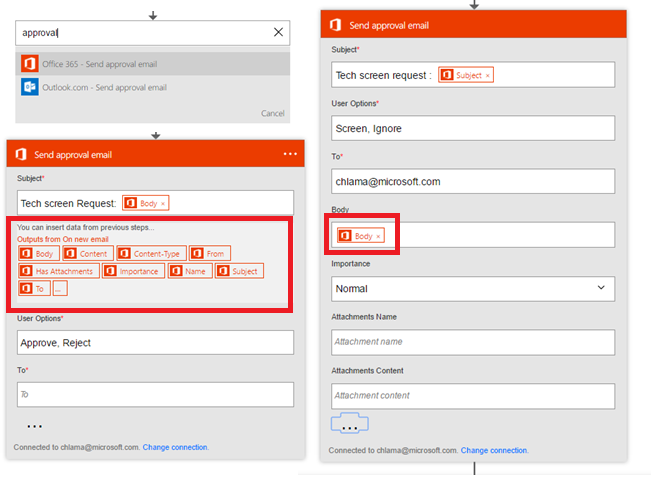Viewport: 651px width, 478px height.
Task: Expand the Importance dropdown set to Normal
Action: point(473,289)
